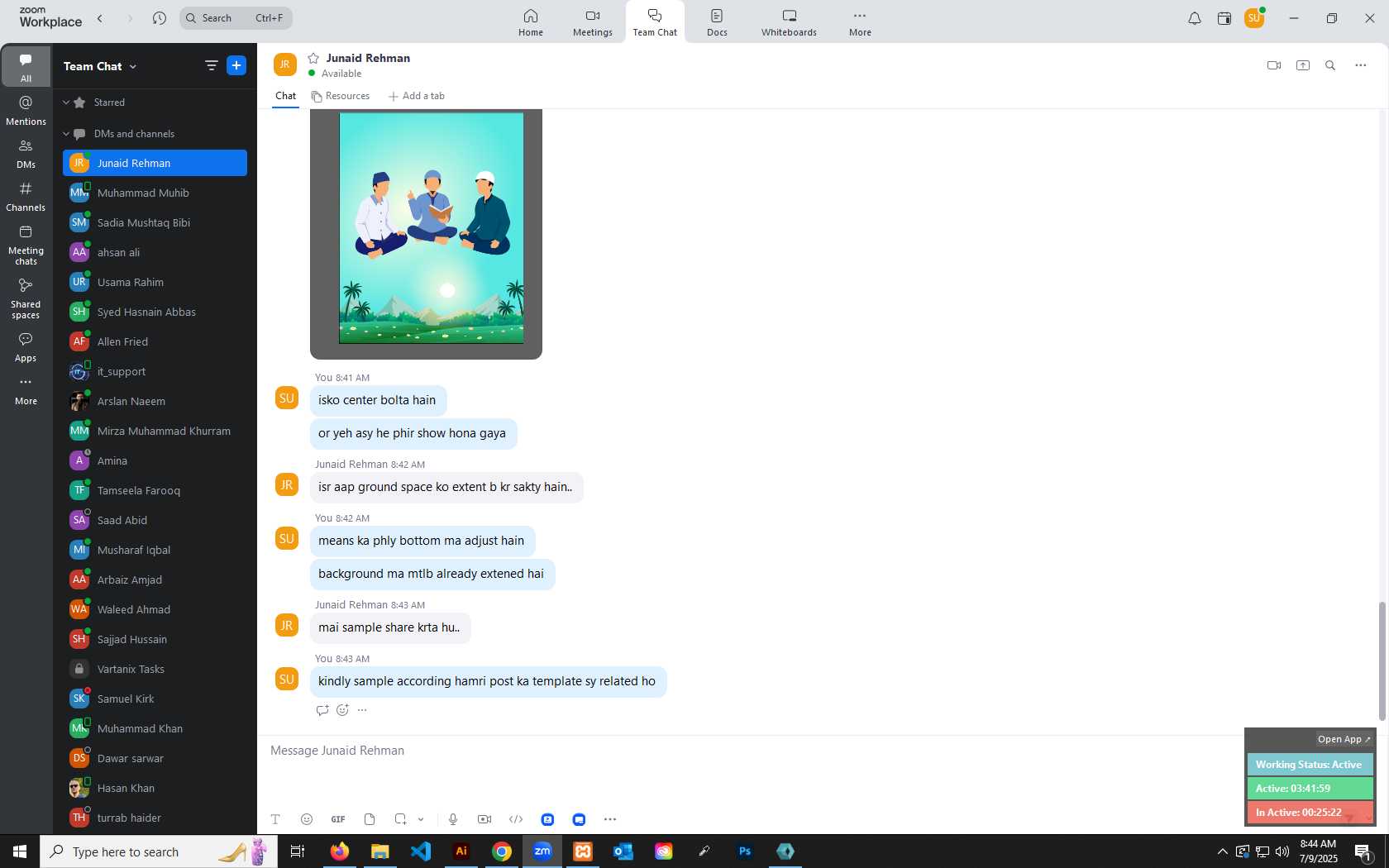Insert a code snippet
1389x868 pixels.
pos(516,819)
